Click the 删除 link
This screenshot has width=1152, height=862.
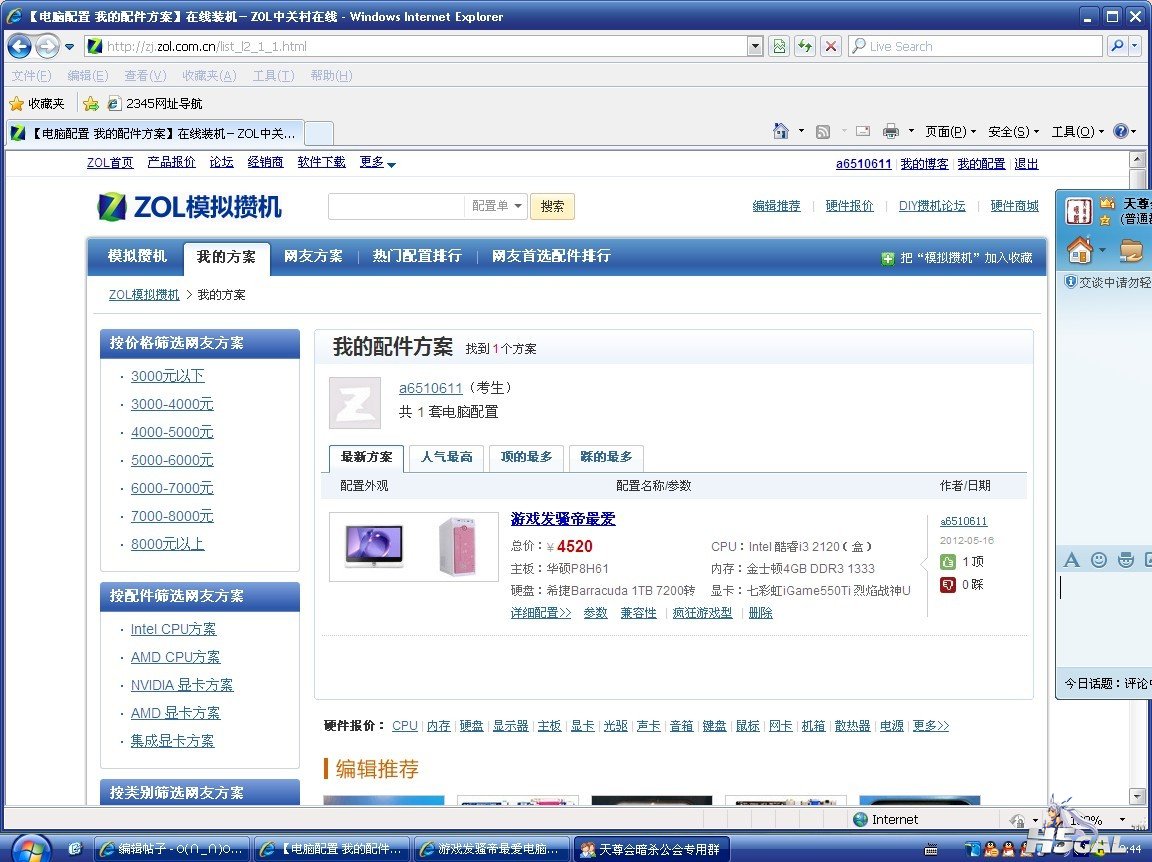point(760,613)
